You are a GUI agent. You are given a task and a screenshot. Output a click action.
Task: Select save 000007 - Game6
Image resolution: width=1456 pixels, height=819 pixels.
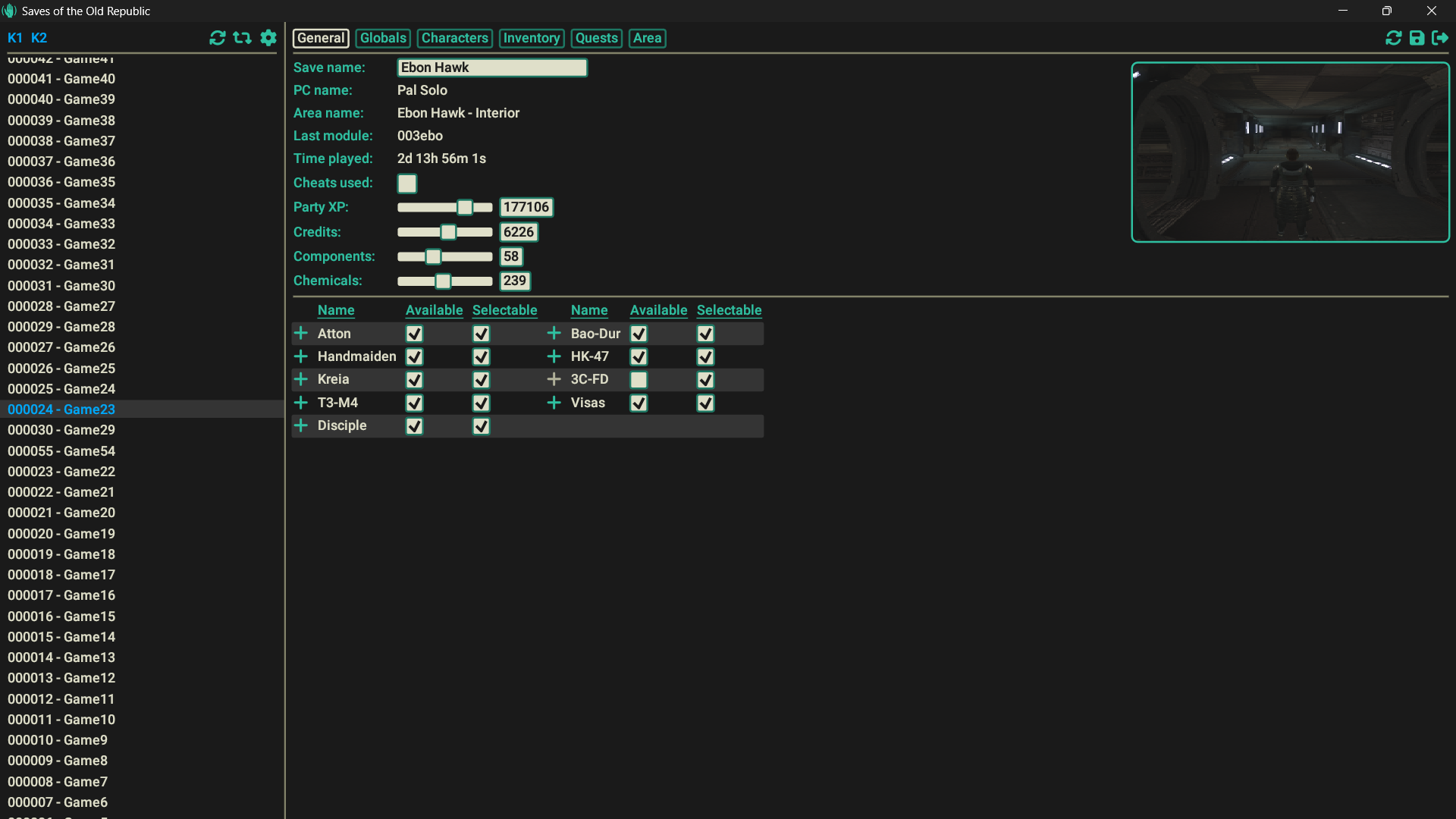tap(58, 802)
